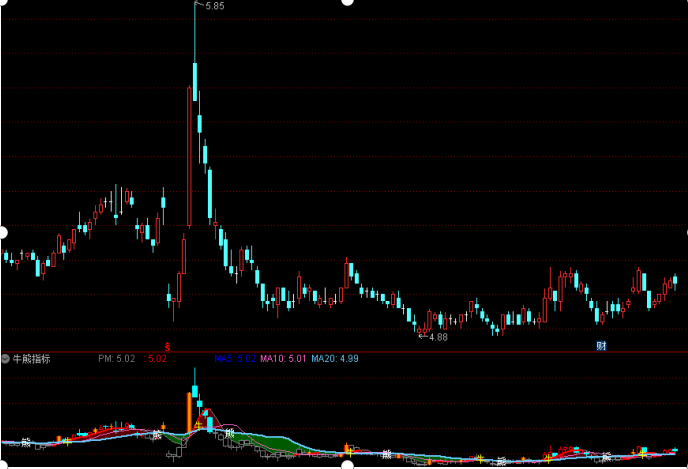Viewport: 688px width, 469px height.
Task: Click the 4.88 low price label
Action: 438,337
